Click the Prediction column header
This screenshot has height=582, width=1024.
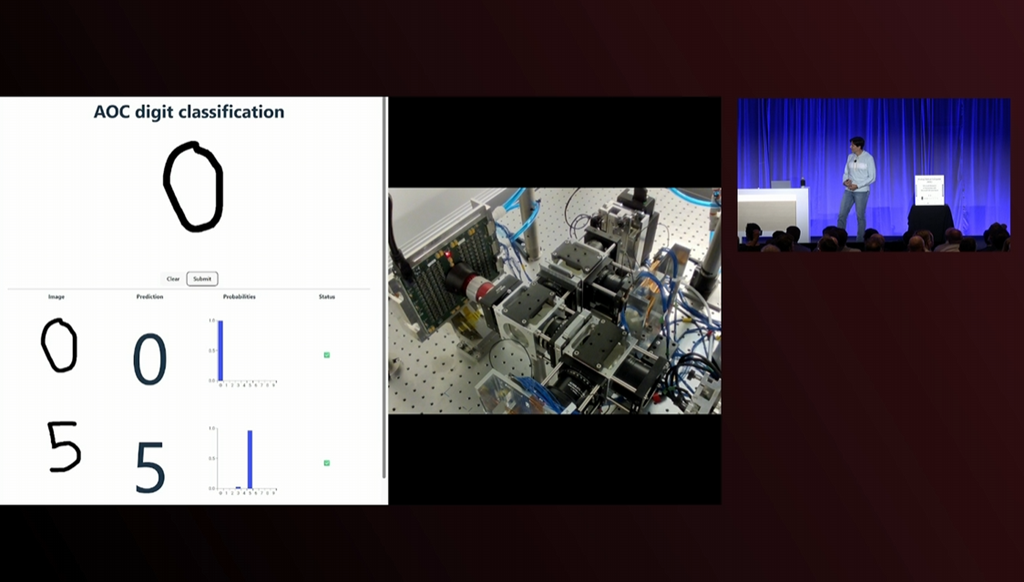coord(150,297)
